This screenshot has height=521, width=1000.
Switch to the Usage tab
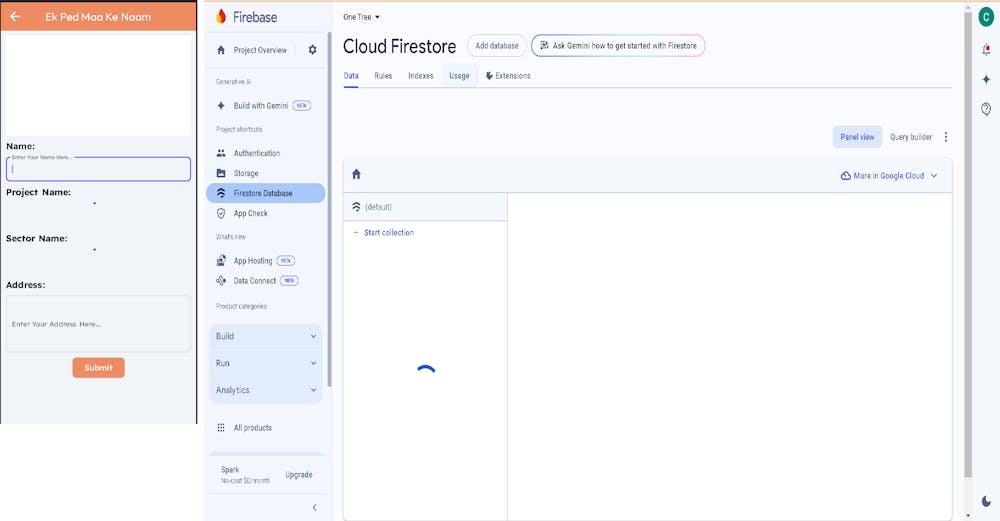(459, 75)
